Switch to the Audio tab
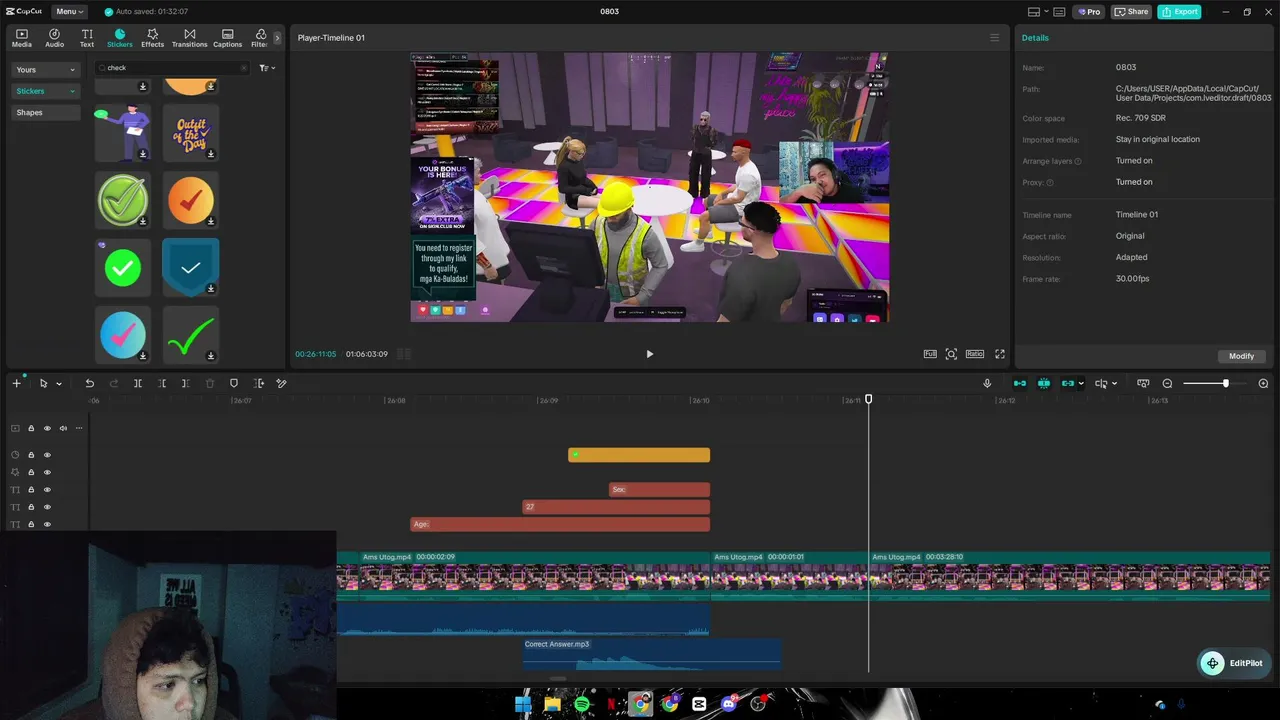This screenshot has height=720, width=1280. pos(54,38)
